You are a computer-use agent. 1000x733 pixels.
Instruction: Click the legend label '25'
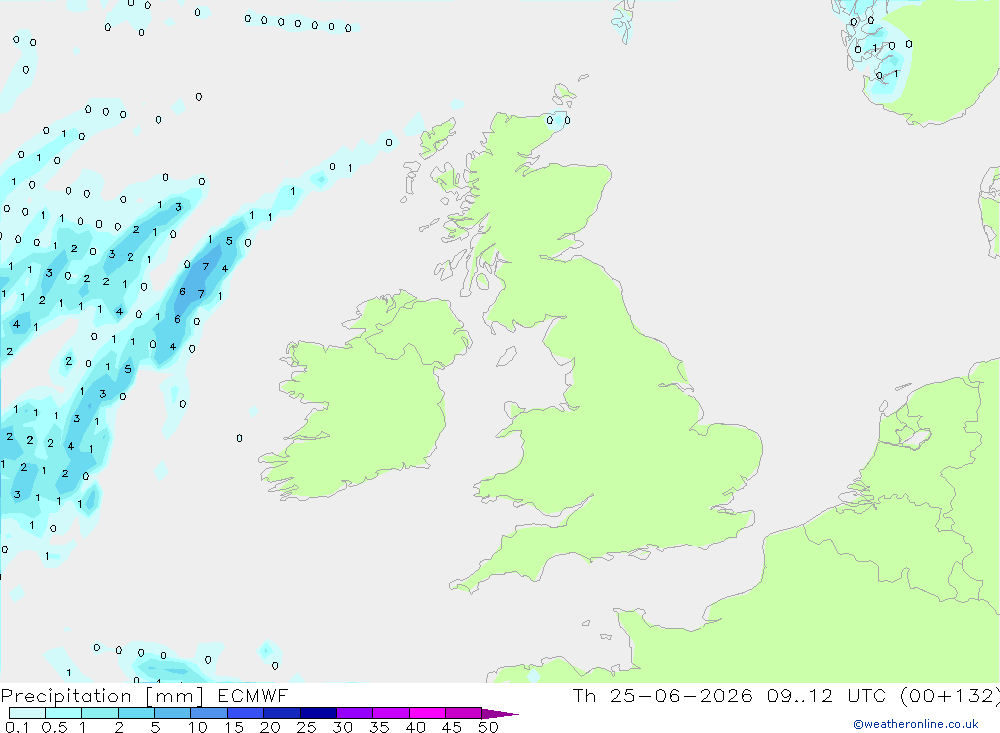click(307, 727)
